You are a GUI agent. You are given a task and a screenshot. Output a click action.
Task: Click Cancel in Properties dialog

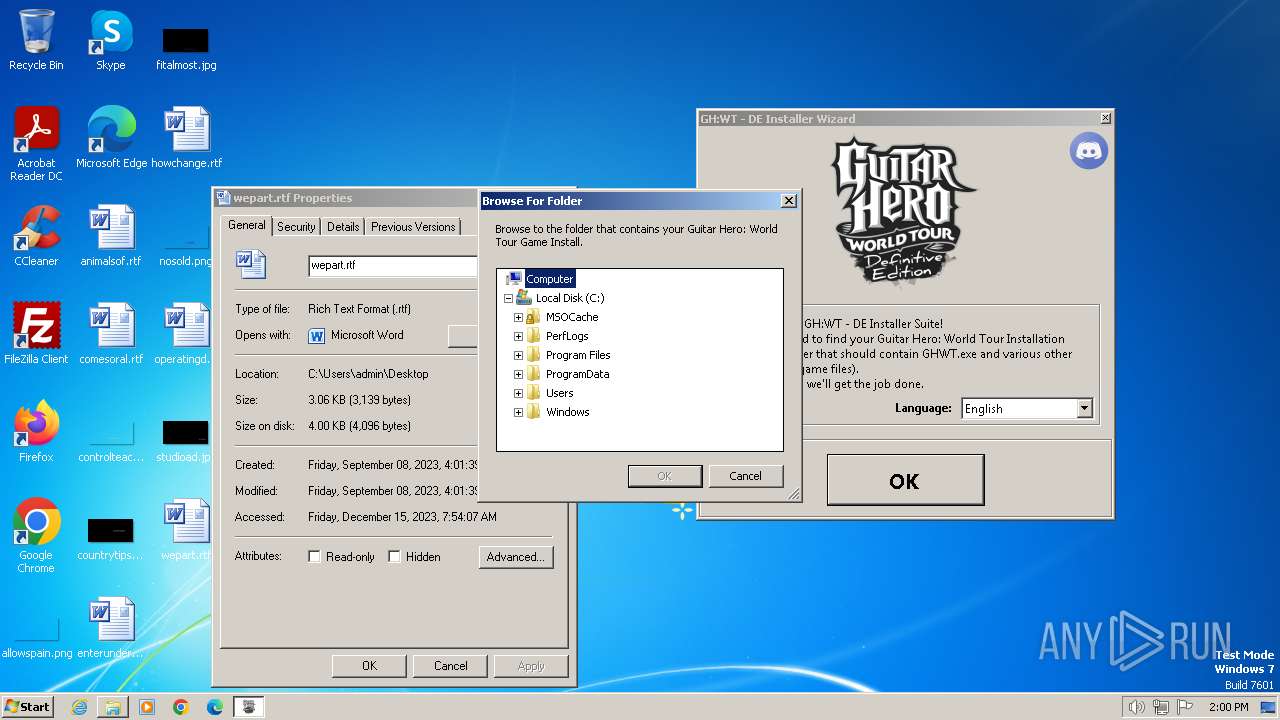click(x=450, y=666)
